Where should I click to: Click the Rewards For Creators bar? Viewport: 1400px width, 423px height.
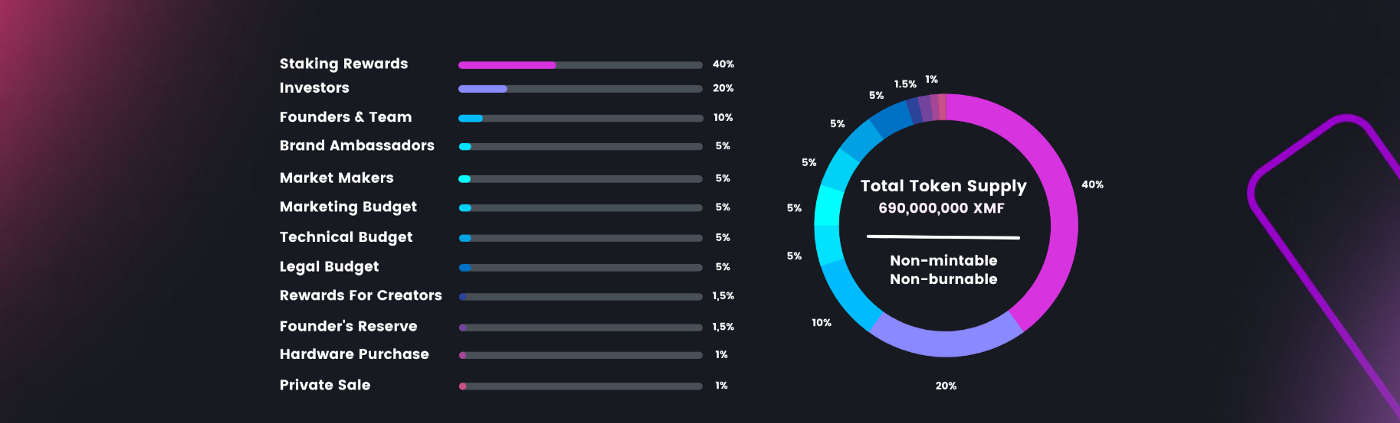coord(580,297)
